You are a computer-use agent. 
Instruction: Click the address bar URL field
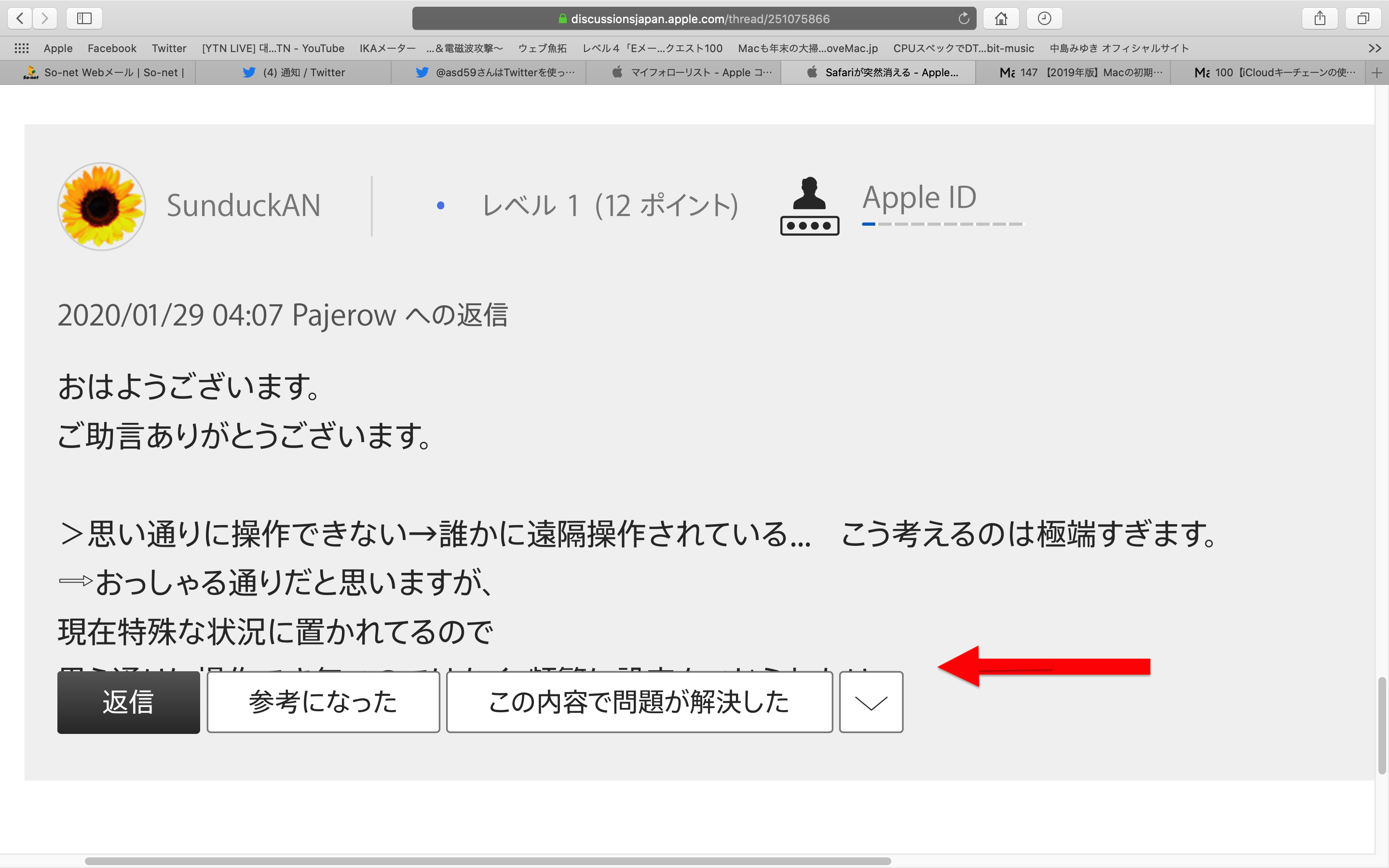(694, 18)
